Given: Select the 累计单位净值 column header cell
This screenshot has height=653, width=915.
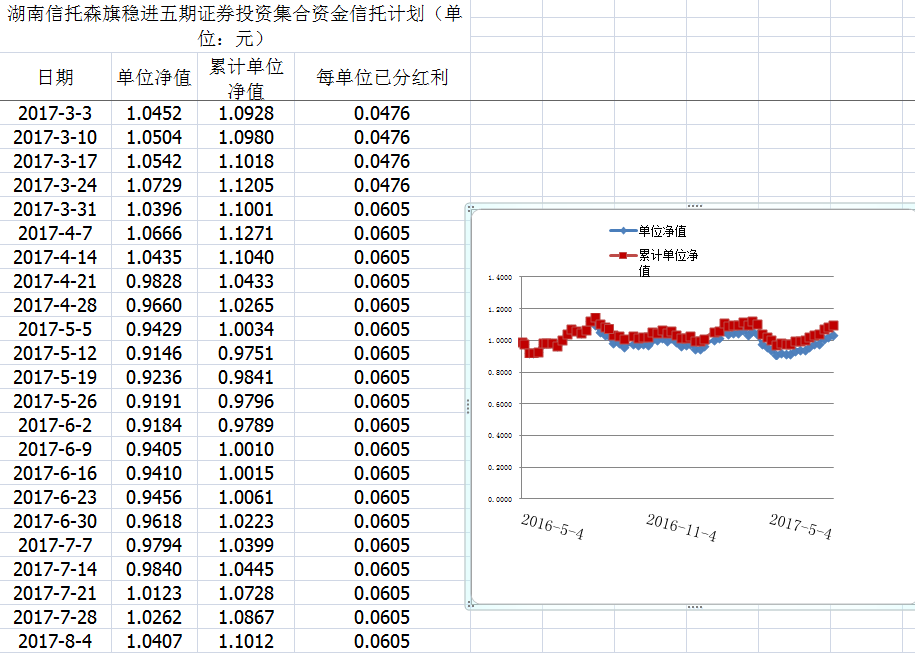Looking at the screenshot, I should point(246,78).
